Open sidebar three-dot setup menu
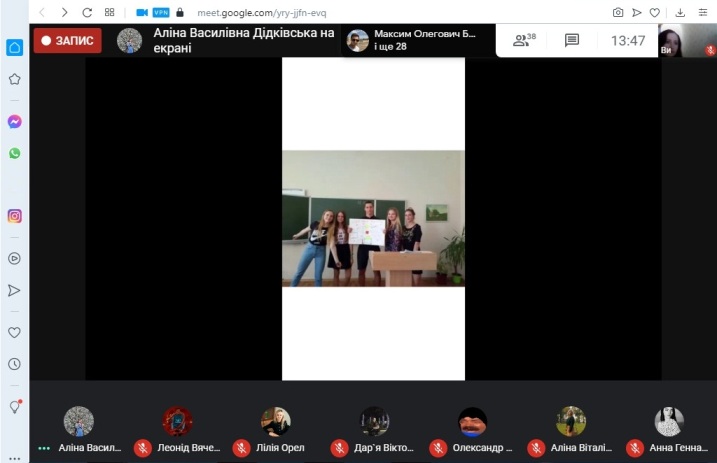The height and width of the screenshot is (463, 717). click(x=15, y=458)
